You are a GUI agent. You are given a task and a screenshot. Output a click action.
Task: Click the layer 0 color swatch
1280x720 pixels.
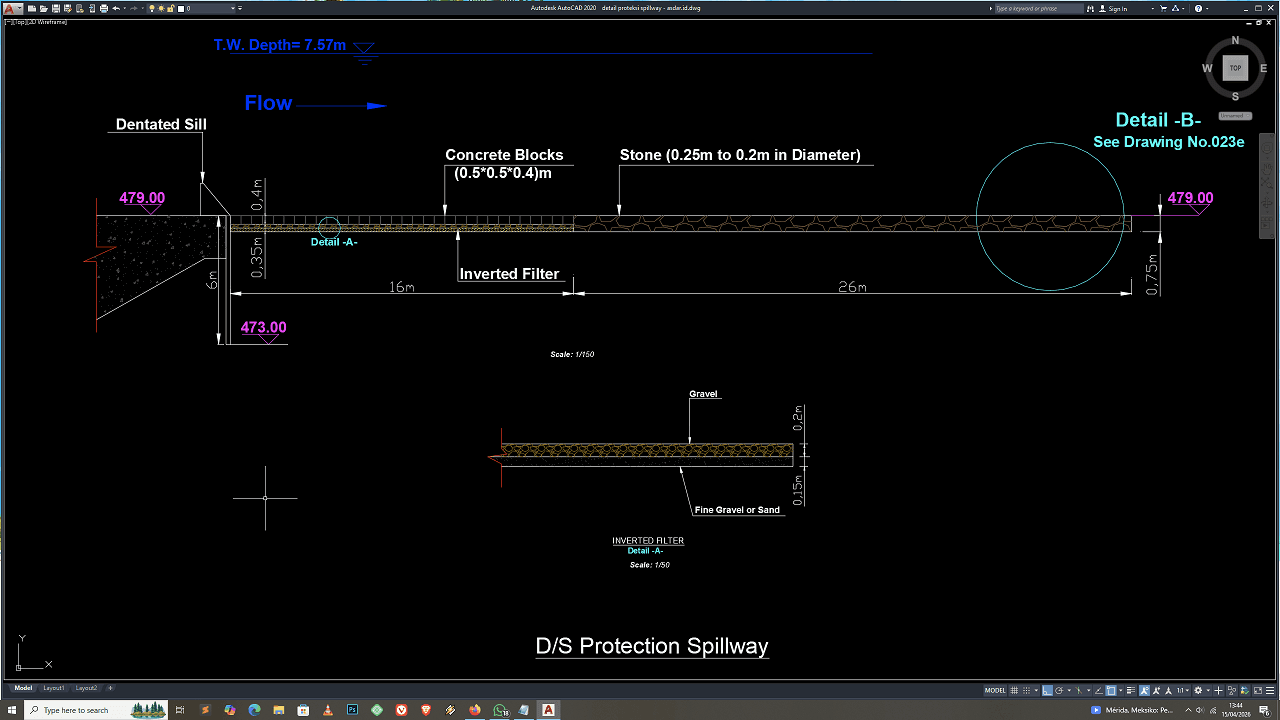pyautogui.click(x=181, y=8)
